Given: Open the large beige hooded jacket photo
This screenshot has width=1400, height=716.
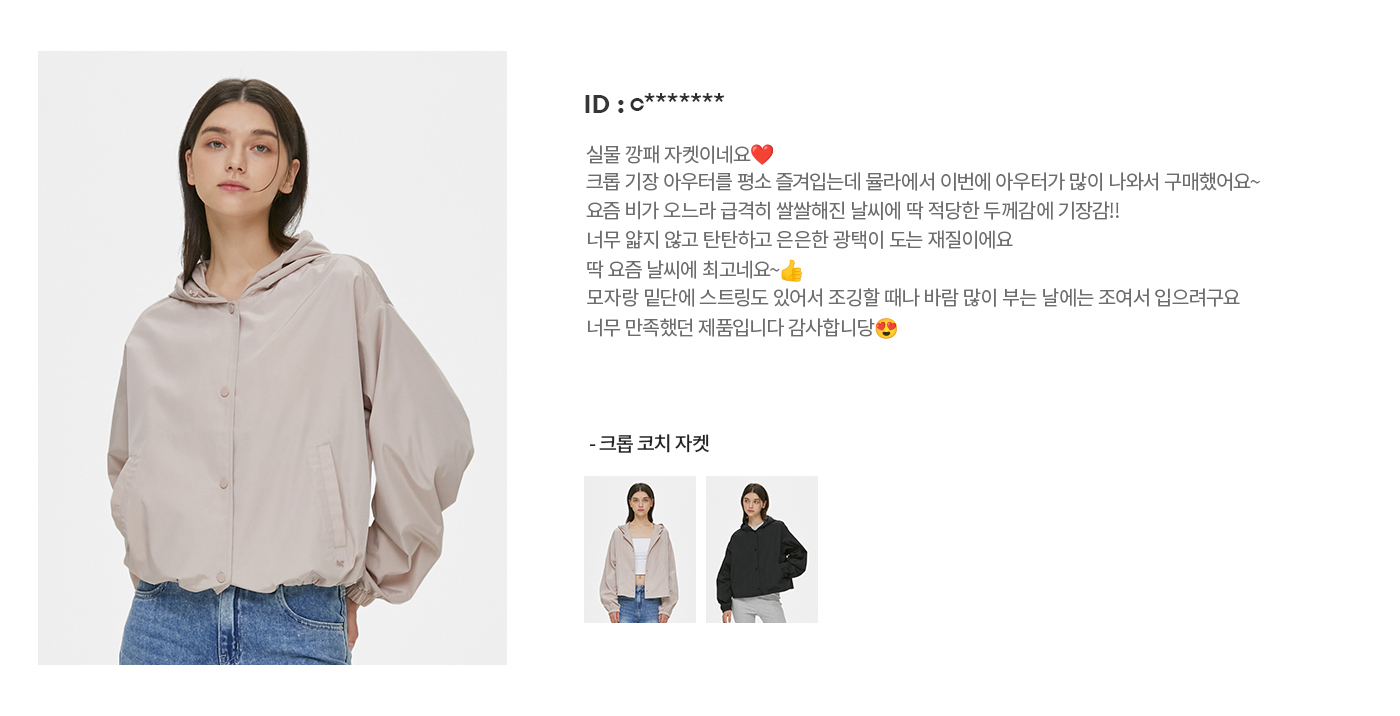Looking at the screenshot, I should (x=272, y=358).
